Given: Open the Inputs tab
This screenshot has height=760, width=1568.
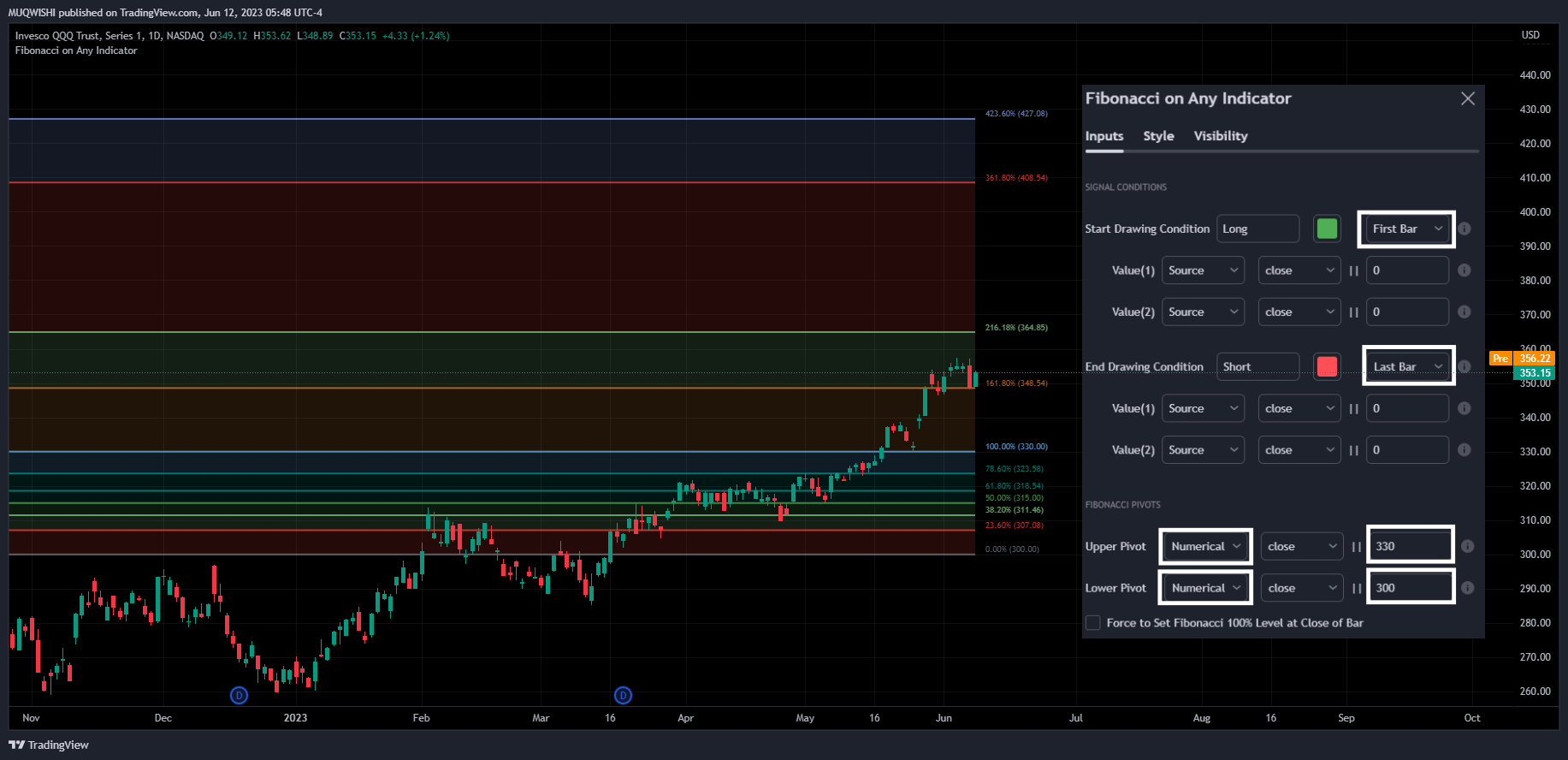Looking at the screenshot, I should point(1104,136).
